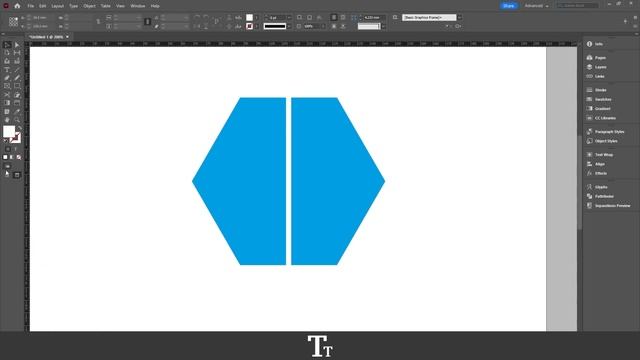Click Apply None button in Tools panel
Image resolution: width=640 pixels, height=360 pixels.
point(18,157)
